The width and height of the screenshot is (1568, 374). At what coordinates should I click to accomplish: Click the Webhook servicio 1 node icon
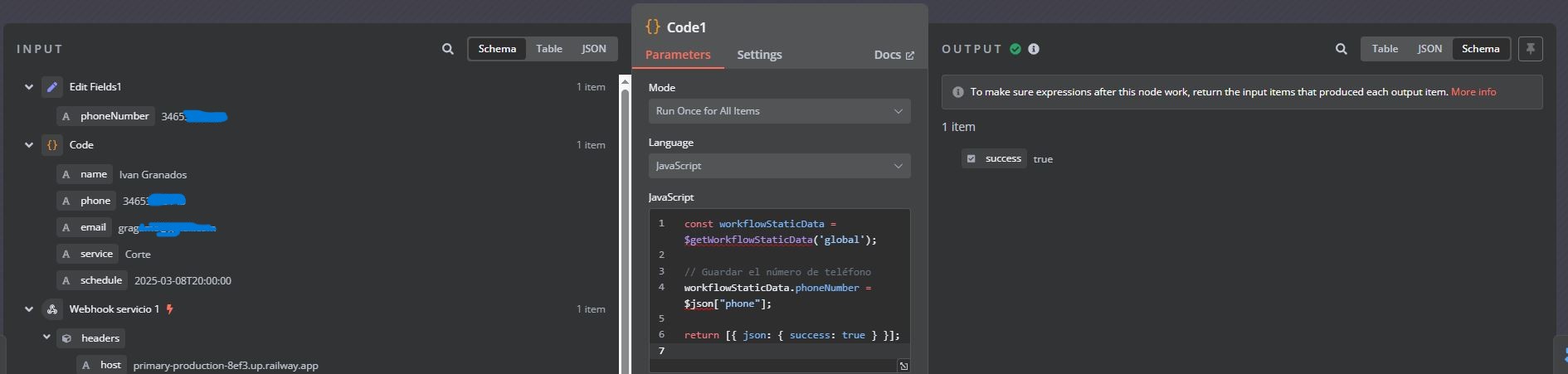pos(52,309)
